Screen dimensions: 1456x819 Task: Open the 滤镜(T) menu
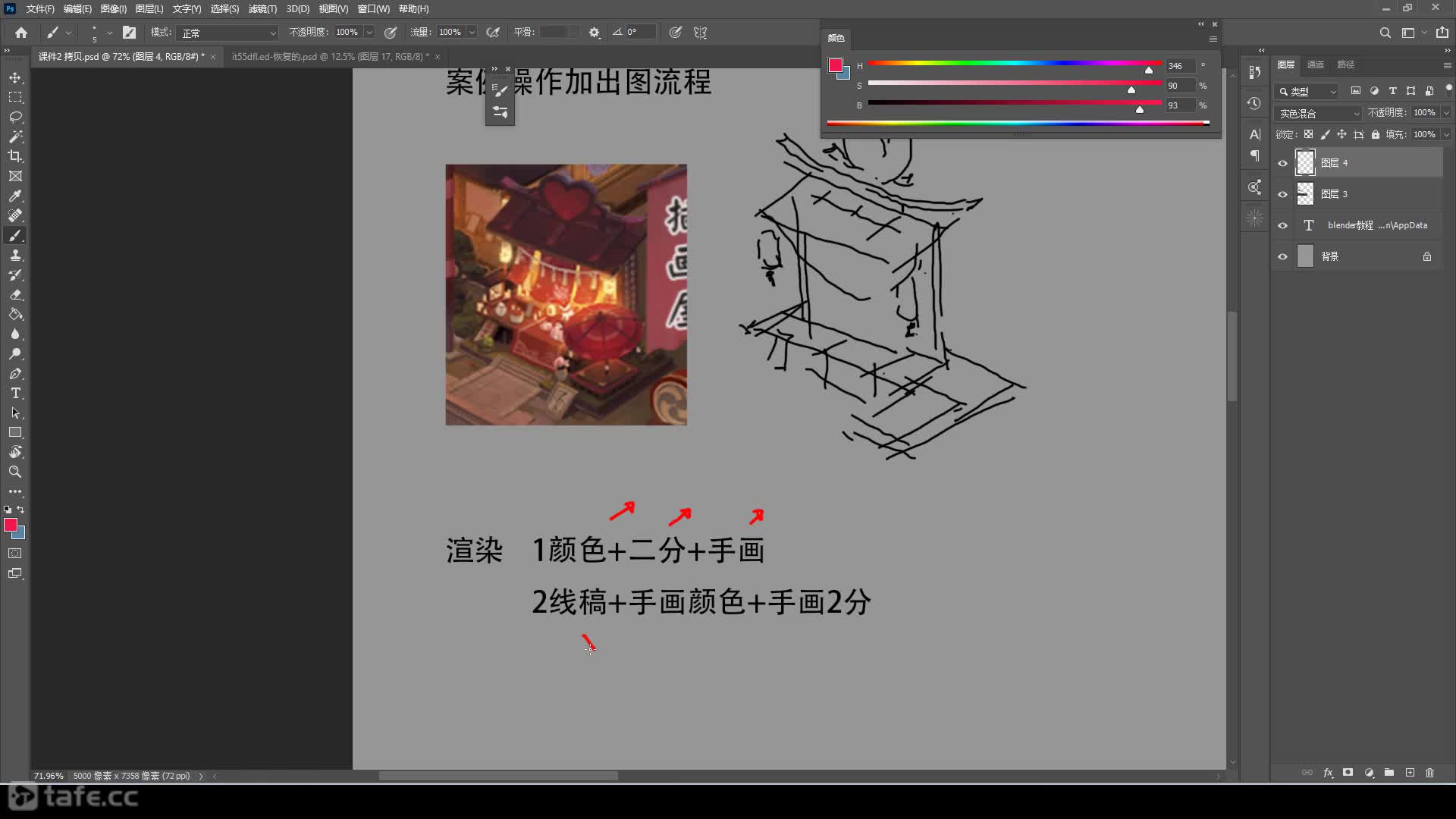262,9
